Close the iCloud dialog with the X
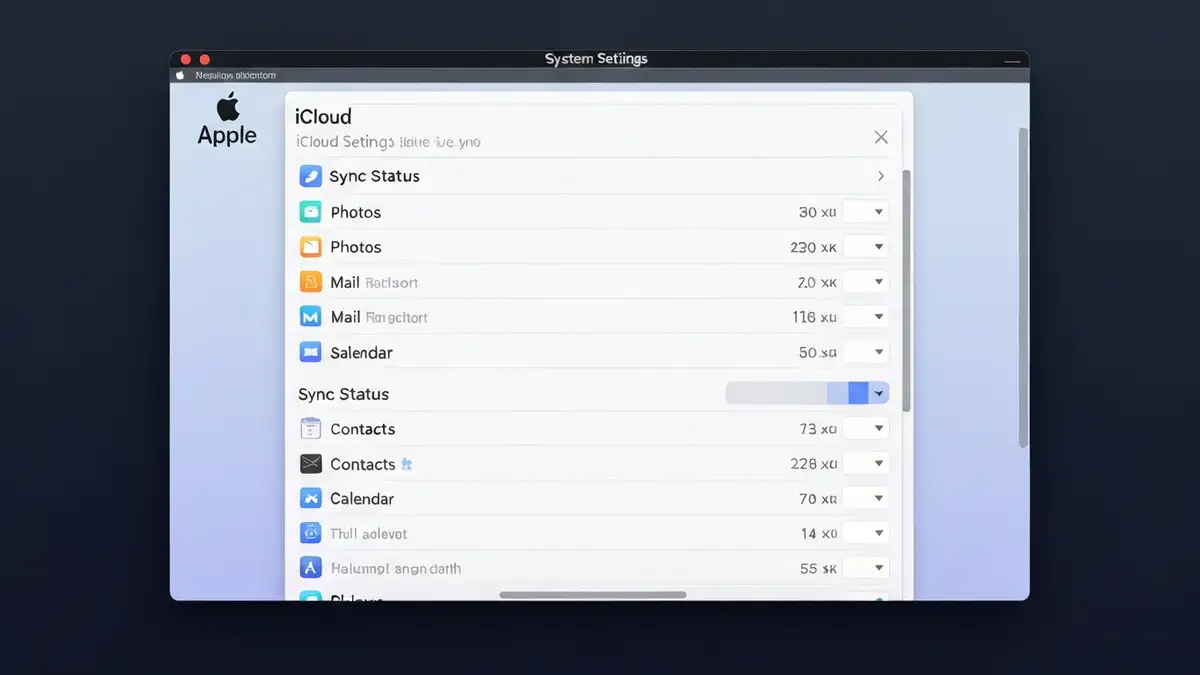Screen dimensions: 1200x675 click(x=881, y=137)
